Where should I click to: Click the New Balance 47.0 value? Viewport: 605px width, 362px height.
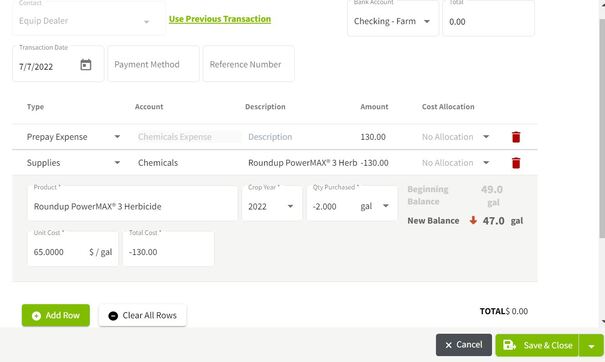(493, 221)
